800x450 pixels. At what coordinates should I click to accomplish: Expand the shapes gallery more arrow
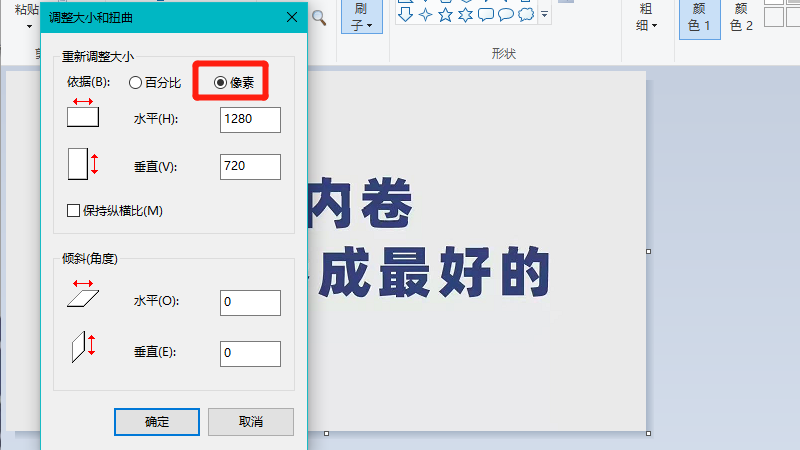click(544, 15)
